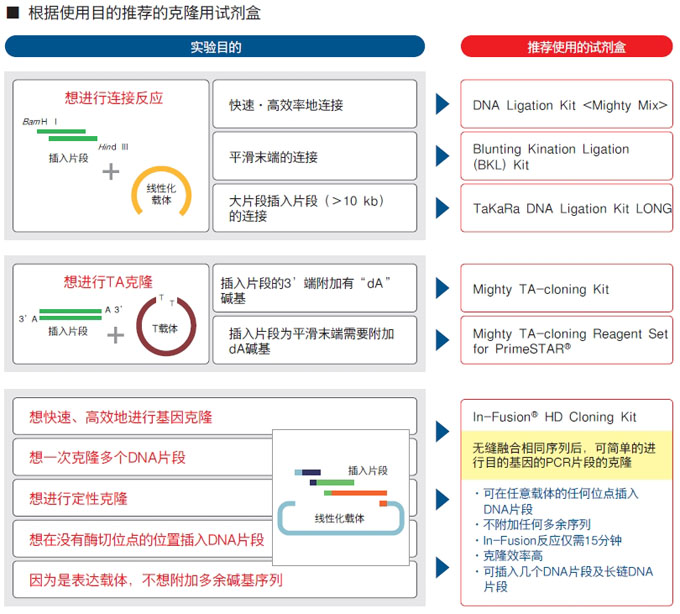Open the TaKaRa DNA Ligation Kit LONG box
The height and width of the screenshot is (614, 680).
pos(566,208)
